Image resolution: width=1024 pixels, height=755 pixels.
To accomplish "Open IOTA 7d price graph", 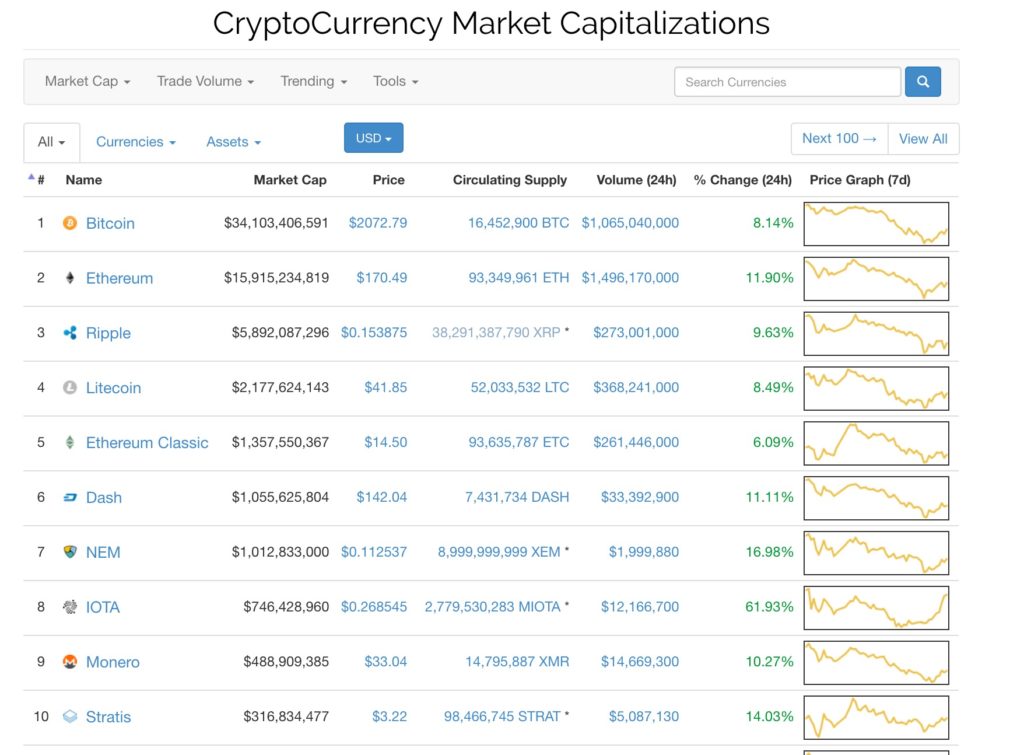I will [876, 608].
